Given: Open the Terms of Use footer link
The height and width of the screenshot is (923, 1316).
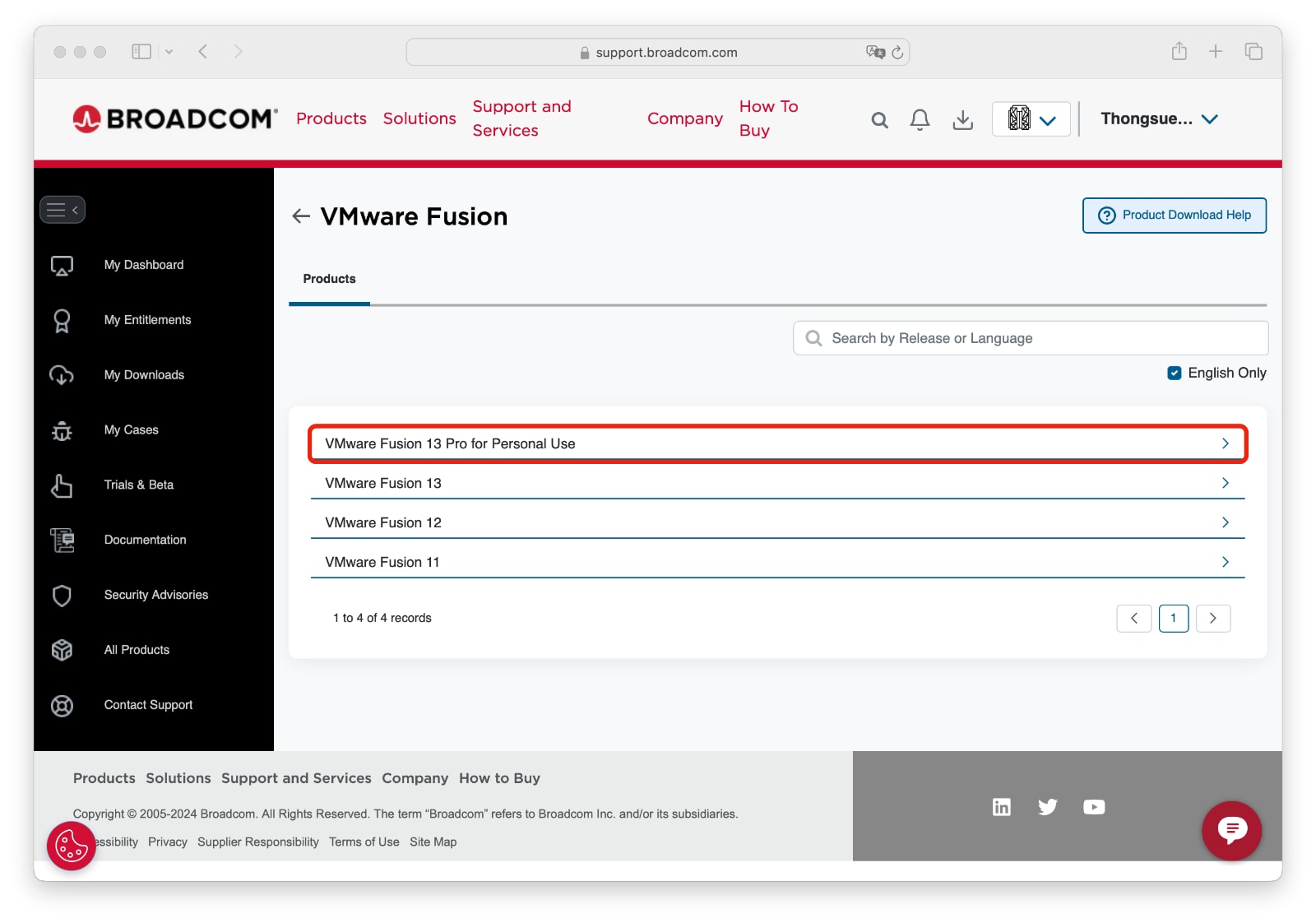Looking at the screenshot, I should point(364,842).
